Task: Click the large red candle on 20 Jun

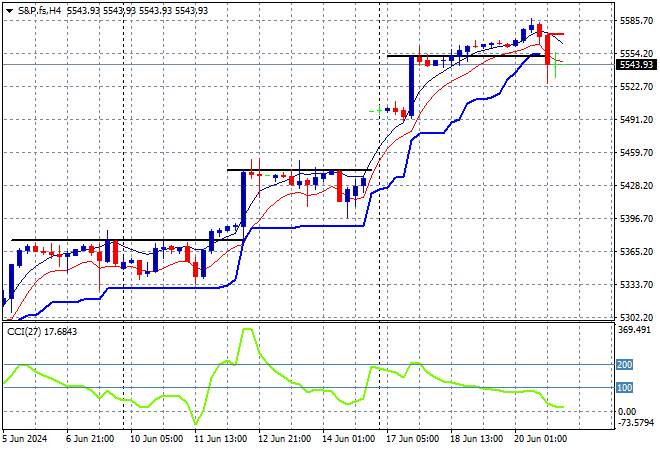Action: [x=547, y=50]
